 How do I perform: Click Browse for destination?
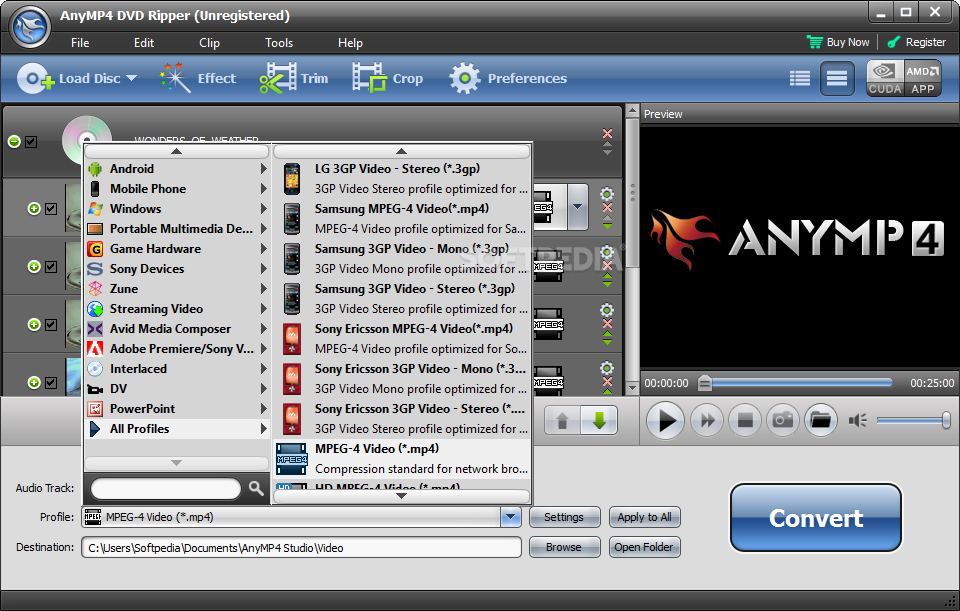(564, 547)
